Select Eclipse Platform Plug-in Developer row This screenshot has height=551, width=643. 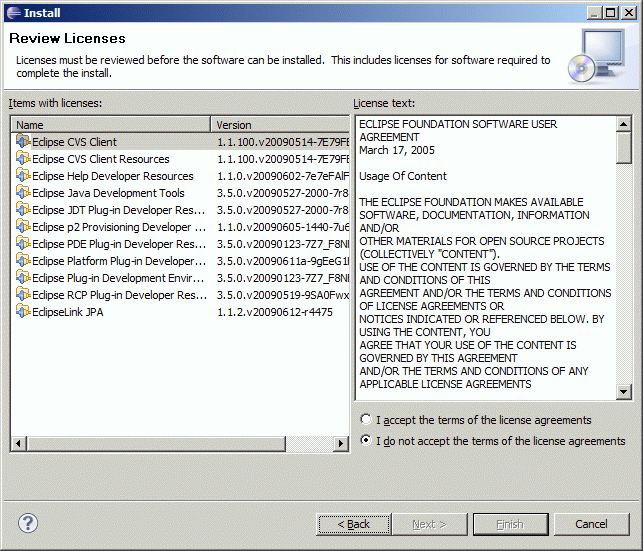coord(180,261)
